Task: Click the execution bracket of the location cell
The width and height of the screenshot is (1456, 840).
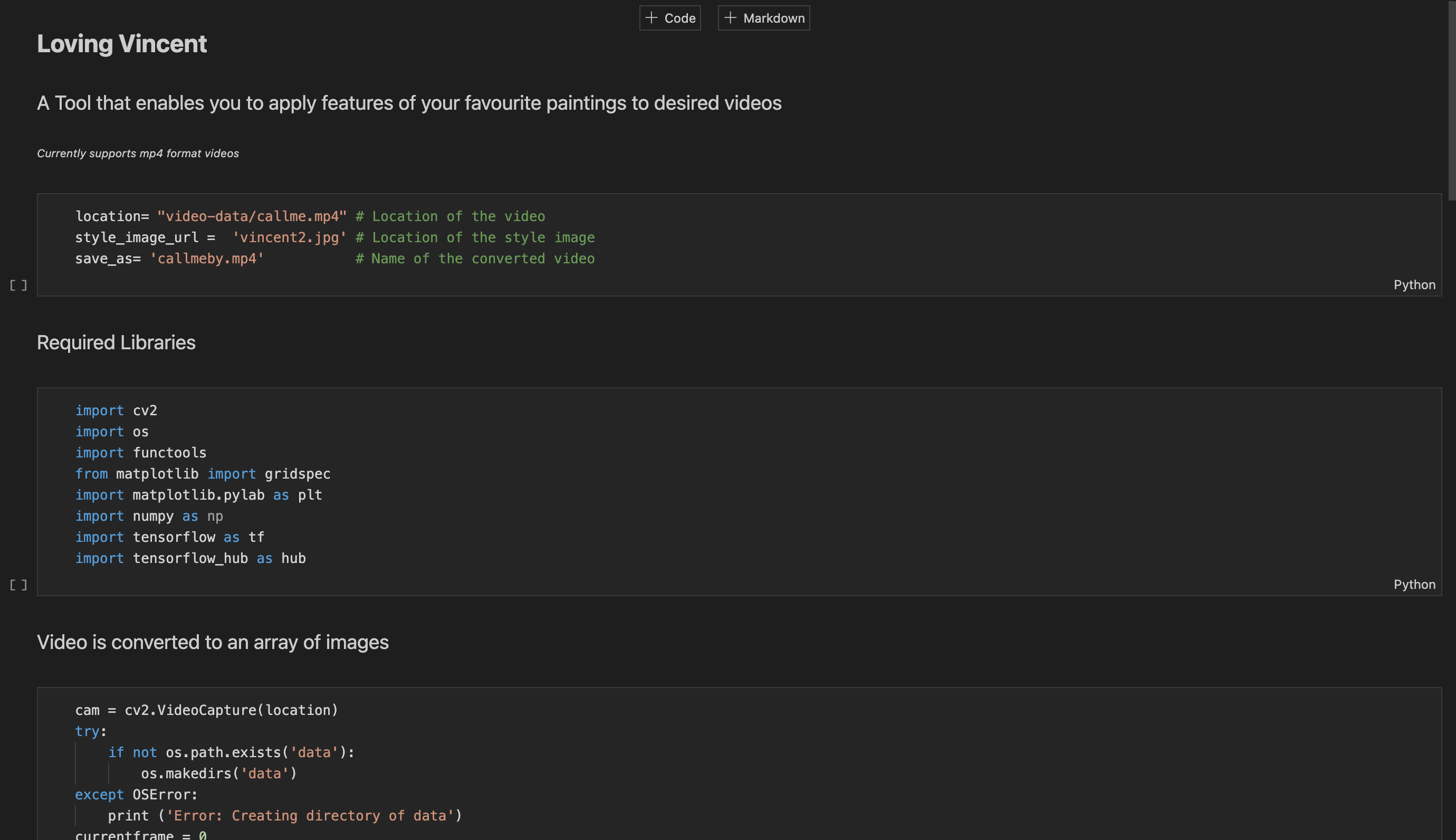Action: click(18, 285)
